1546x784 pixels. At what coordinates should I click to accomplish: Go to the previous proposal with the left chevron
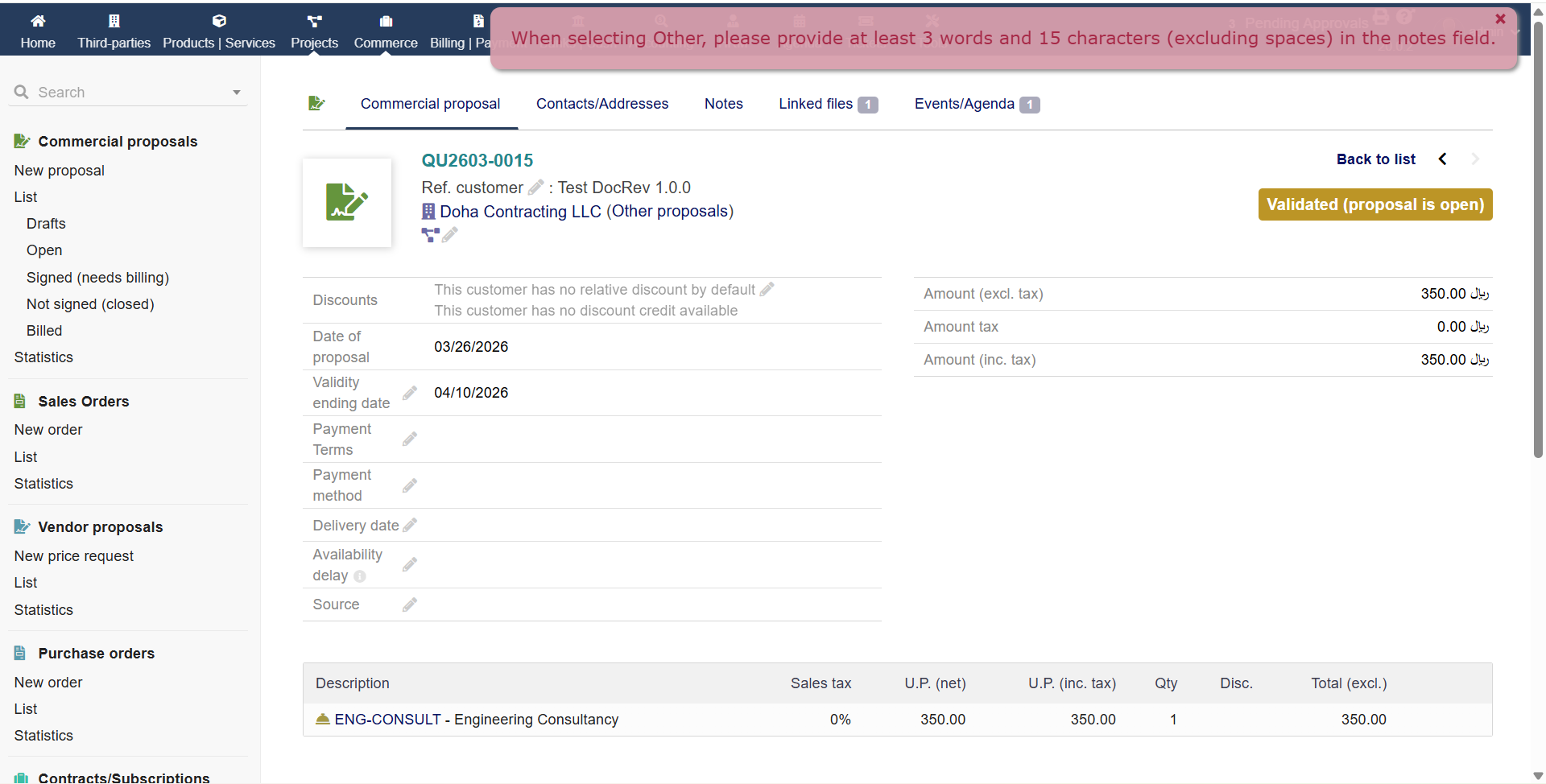click(1443, 159)
